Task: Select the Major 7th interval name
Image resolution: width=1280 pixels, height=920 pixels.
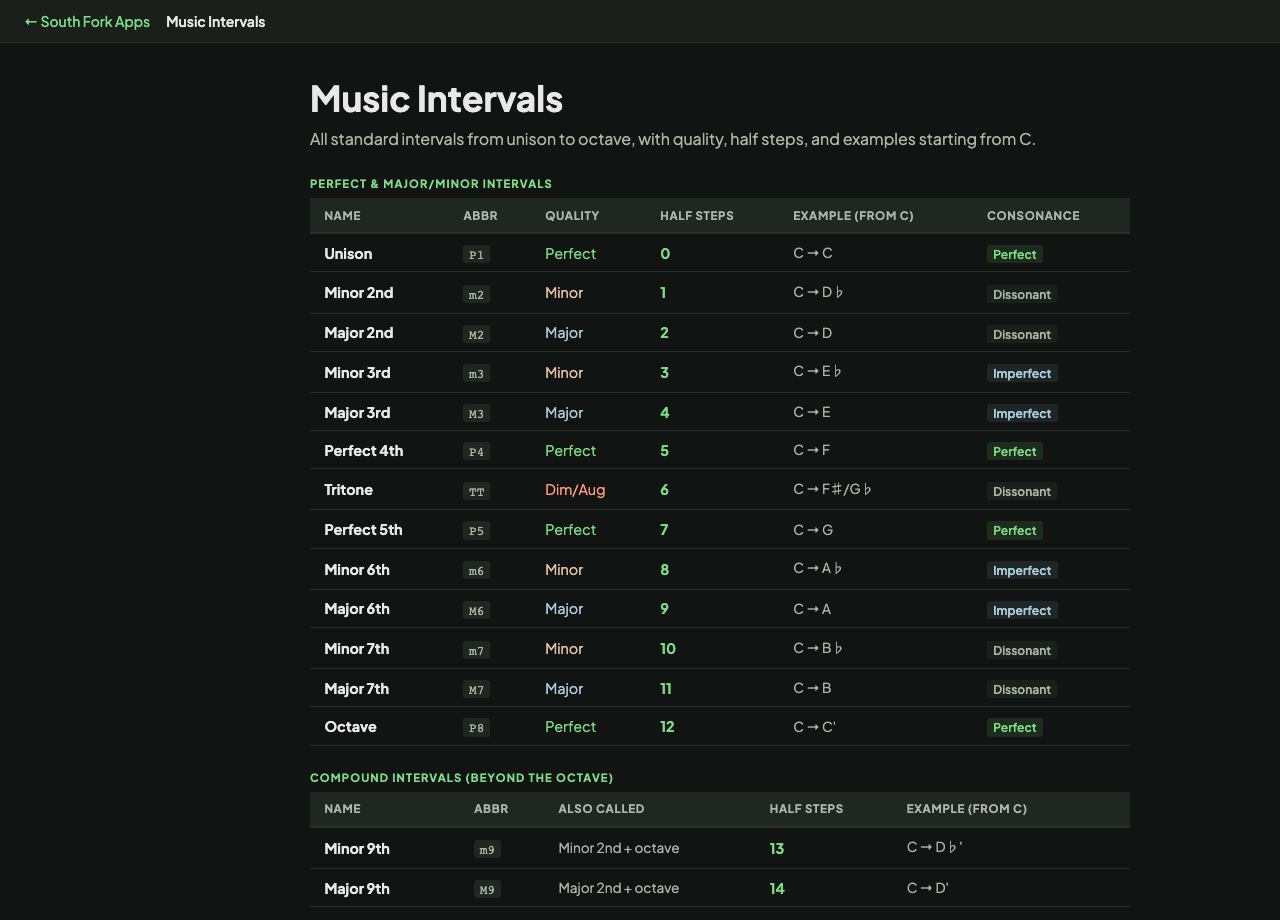Action: (357, 689)
